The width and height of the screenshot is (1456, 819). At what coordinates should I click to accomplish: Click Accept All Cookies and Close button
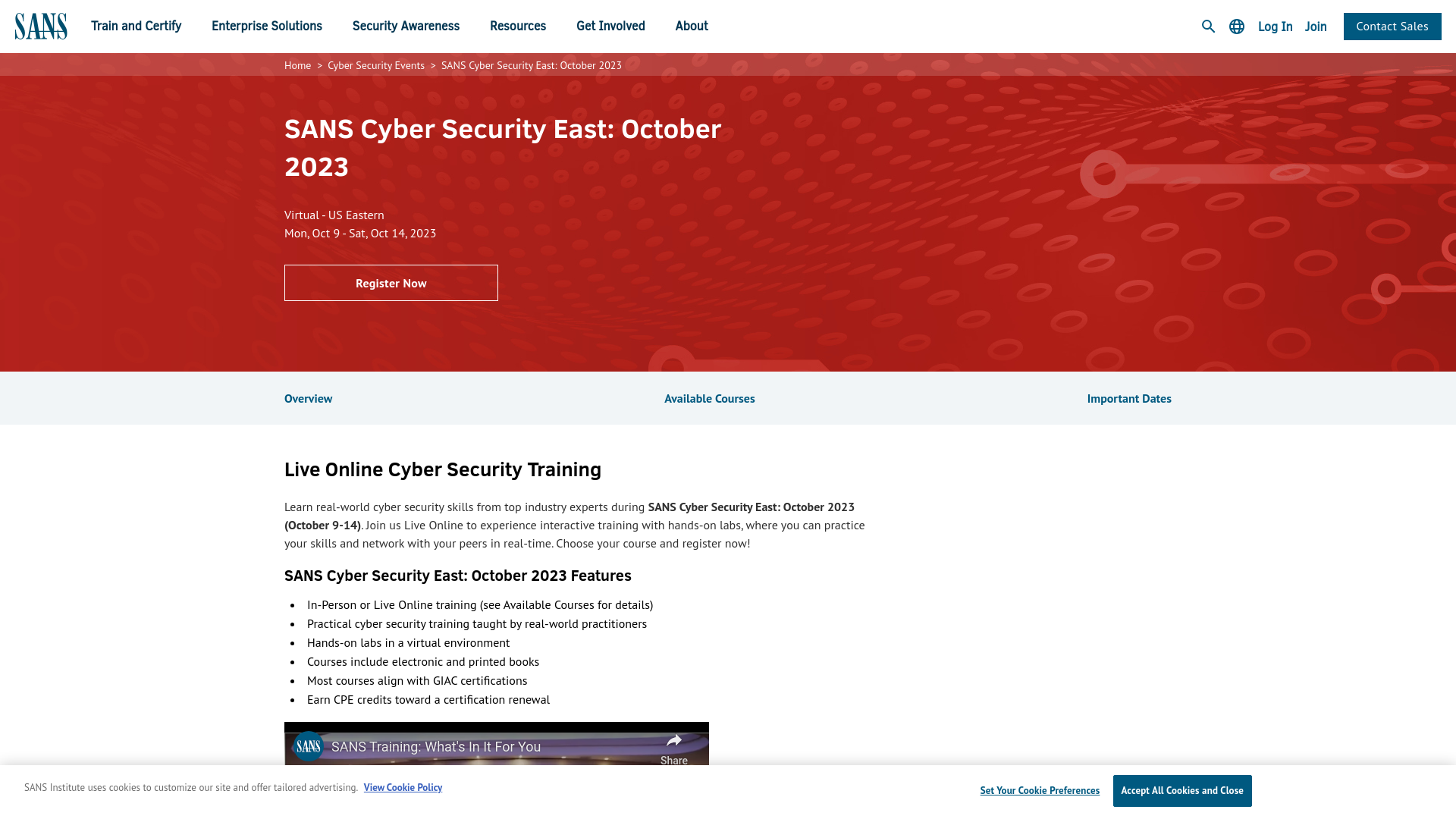[x=1182, y=790]
